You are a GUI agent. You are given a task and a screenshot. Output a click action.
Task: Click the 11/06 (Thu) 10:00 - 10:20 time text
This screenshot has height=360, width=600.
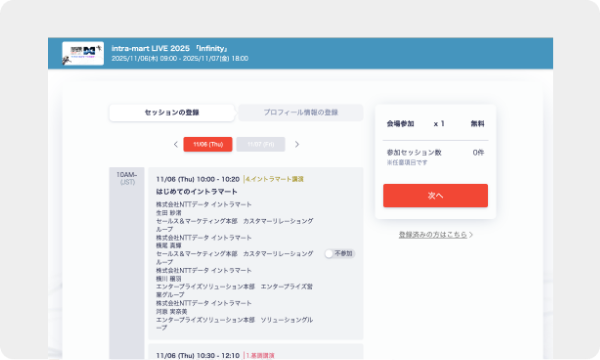tap(198, 179)
